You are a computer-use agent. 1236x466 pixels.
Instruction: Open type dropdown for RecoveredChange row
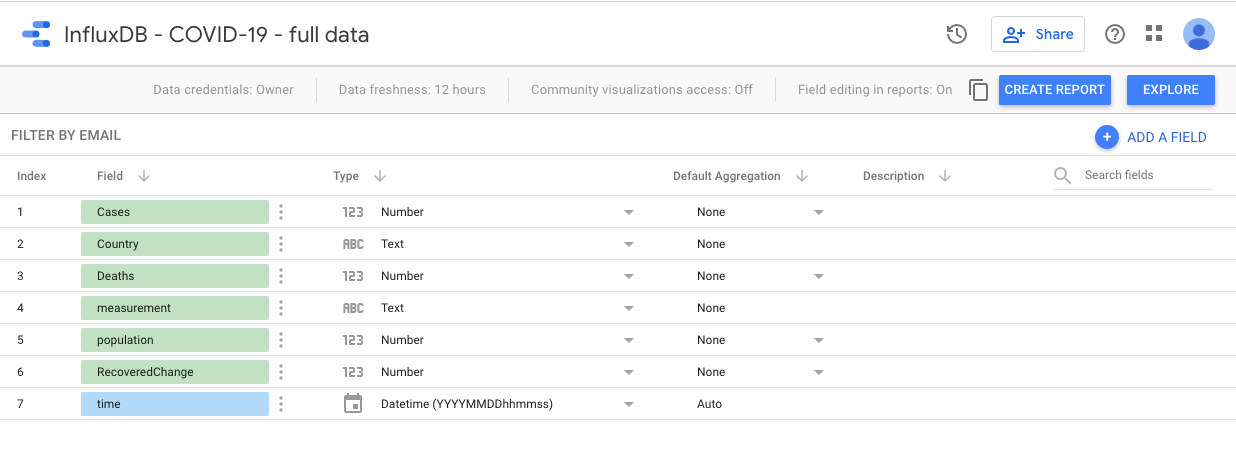click(x=629, y=372)
